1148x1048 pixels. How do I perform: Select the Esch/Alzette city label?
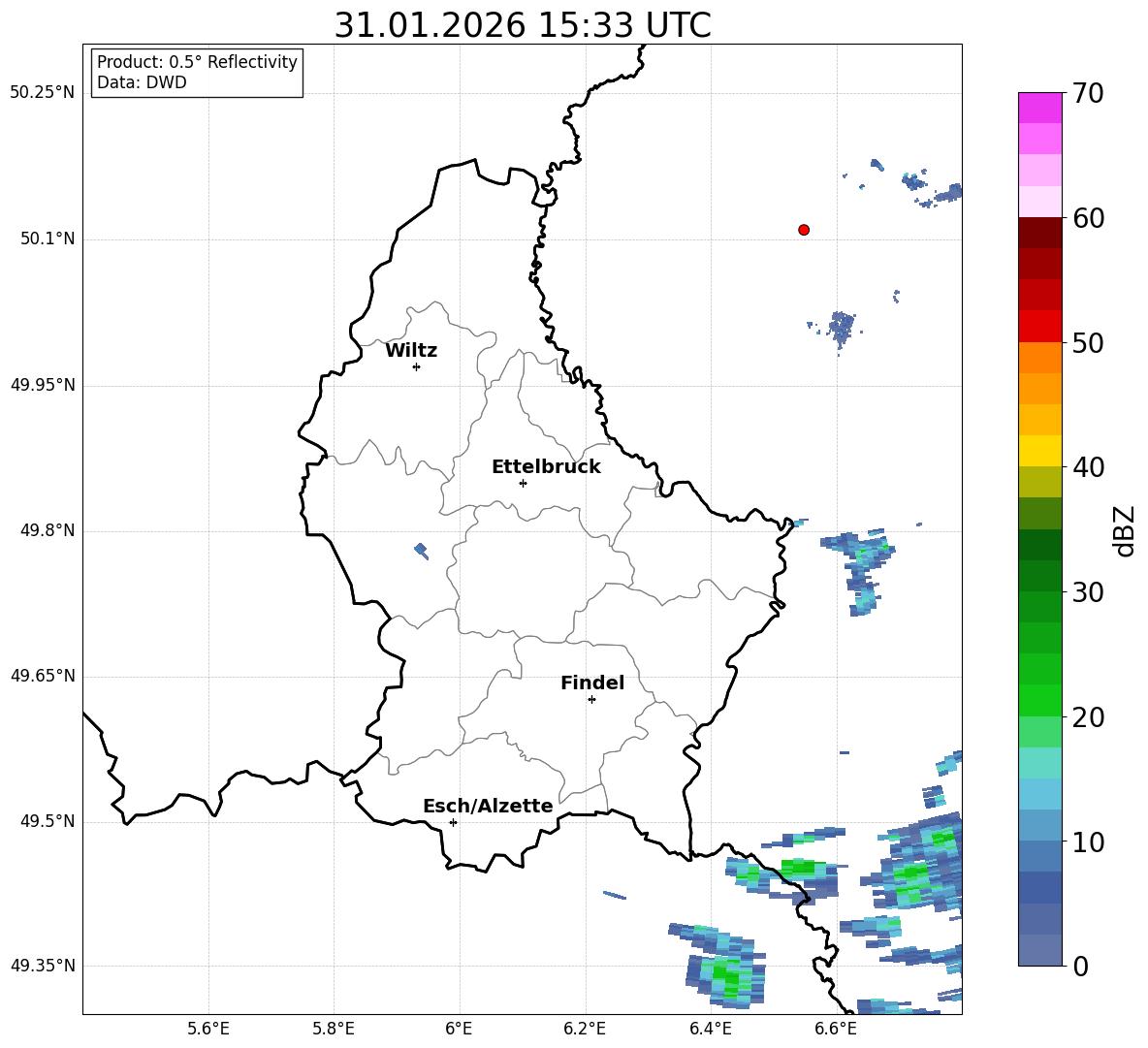[488, 806]
